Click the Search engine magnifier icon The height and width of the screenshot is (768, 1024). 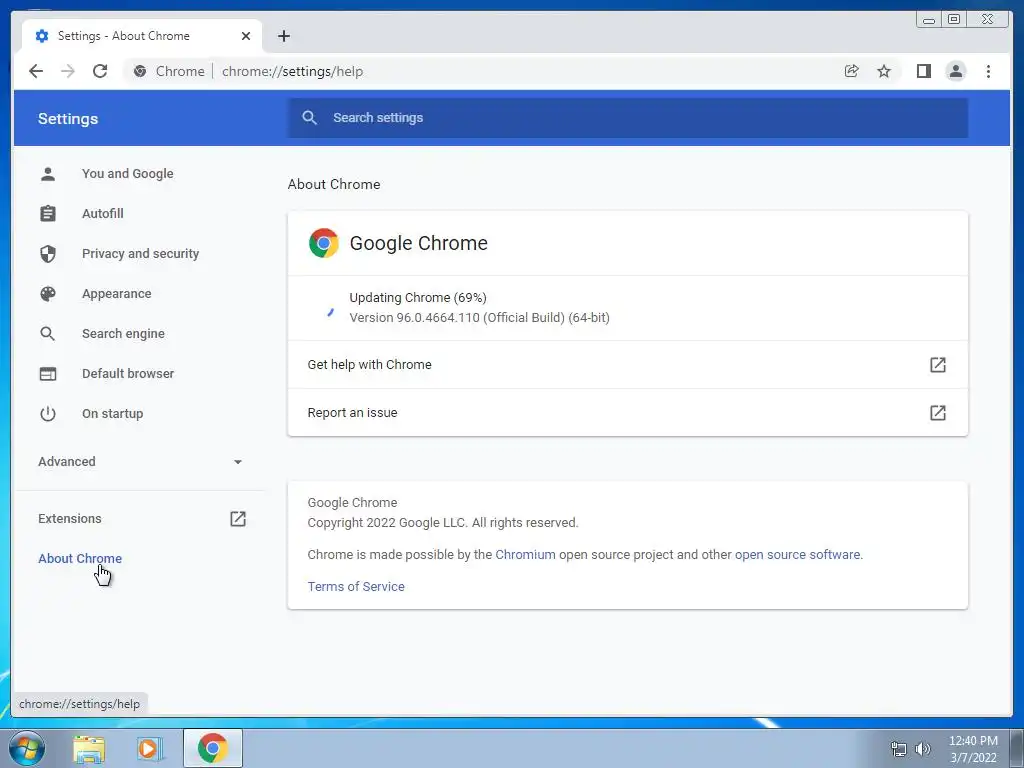(48, 334)
